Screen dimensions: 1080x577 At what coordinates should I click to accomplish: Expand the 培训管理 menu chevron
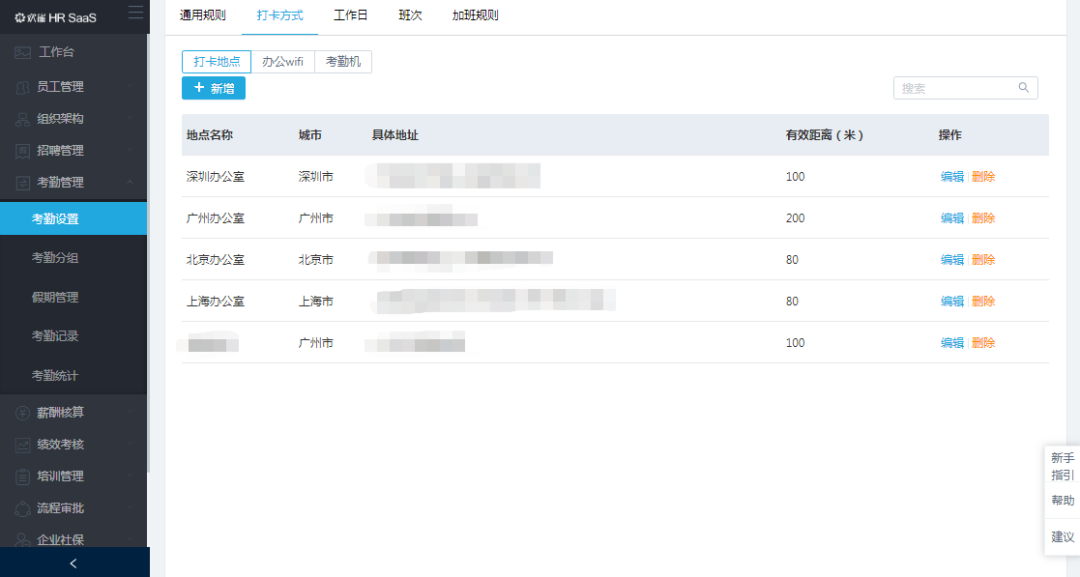coord(129,476)
